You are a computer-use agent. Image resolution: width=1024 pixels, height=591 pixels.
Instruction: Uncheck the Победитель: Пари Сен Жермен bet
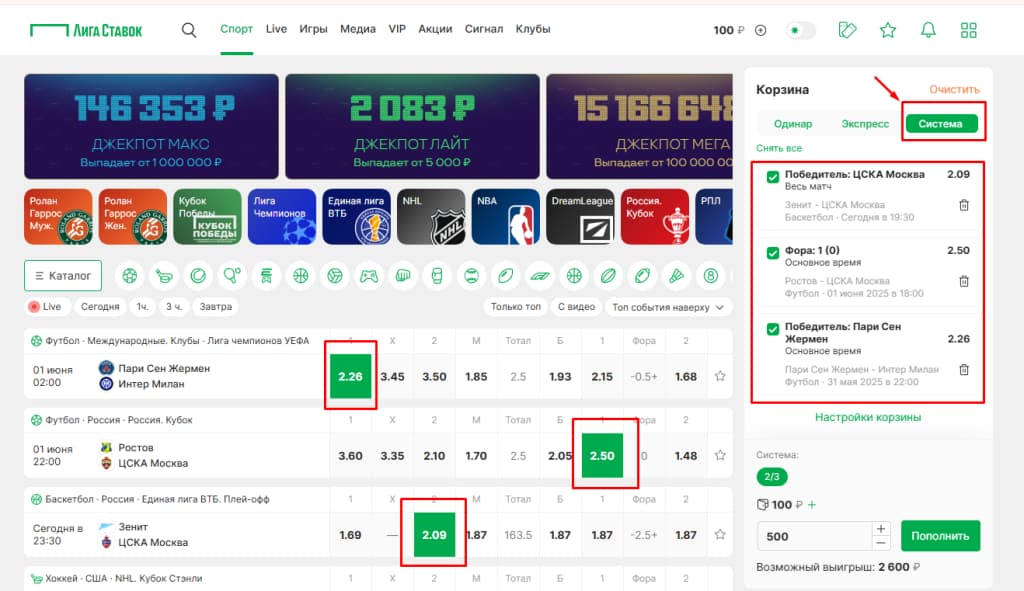pyautogui.click(x=773, y=329)
